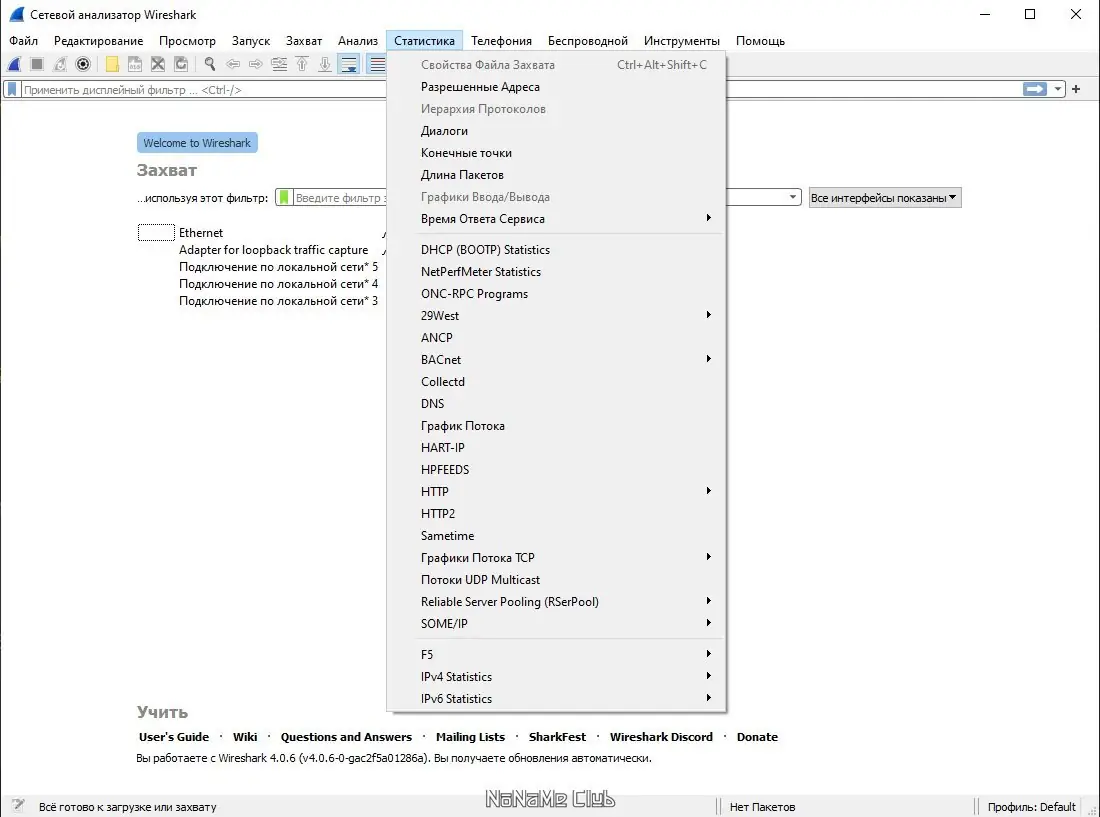This screenshot has width=1100, height=817.
Task: Click the go back arrow icon
Action: tap(233, 65)
